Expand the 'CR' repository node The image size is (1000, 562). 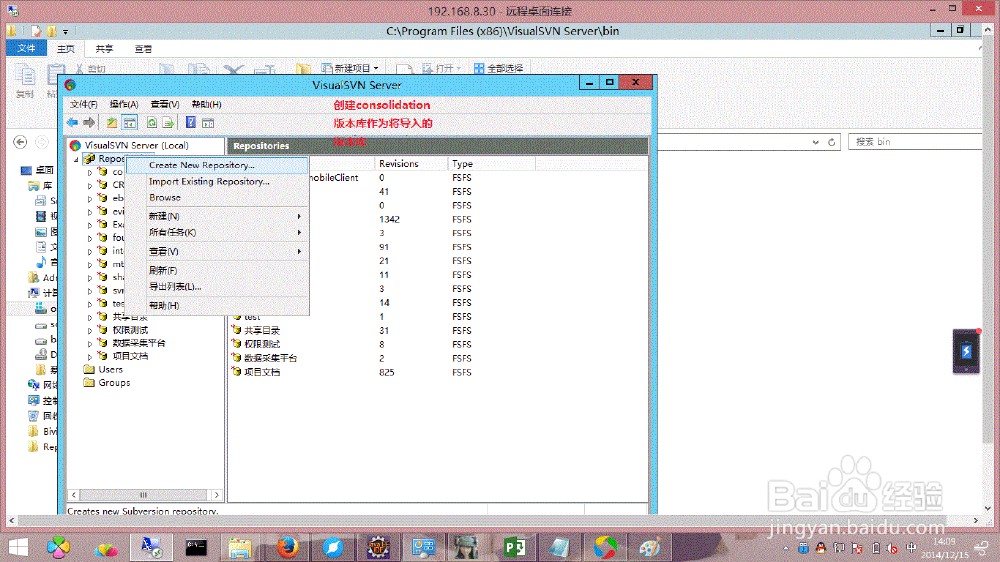point(90,186)
